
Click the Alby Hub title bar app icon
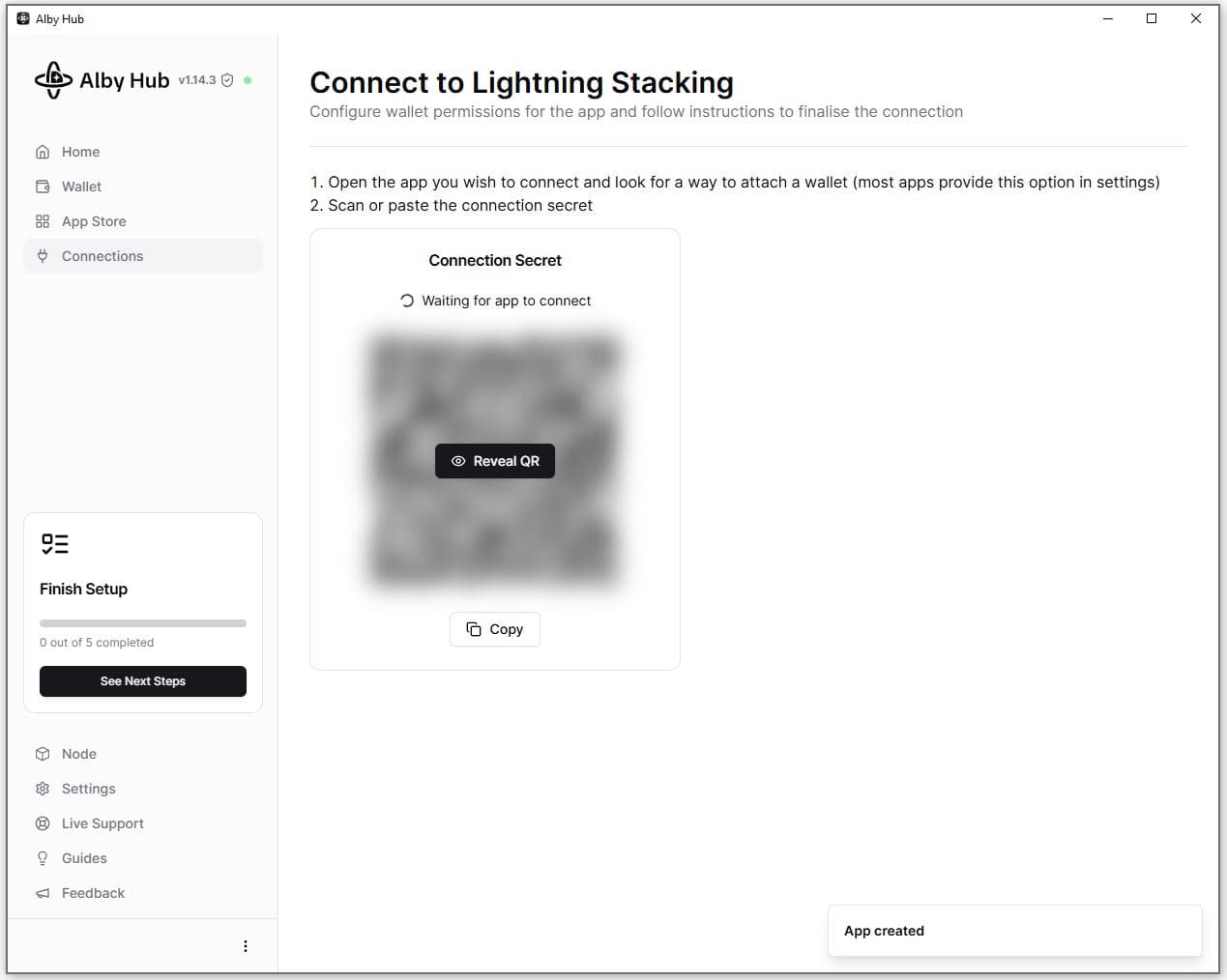[x=23, y=18]
